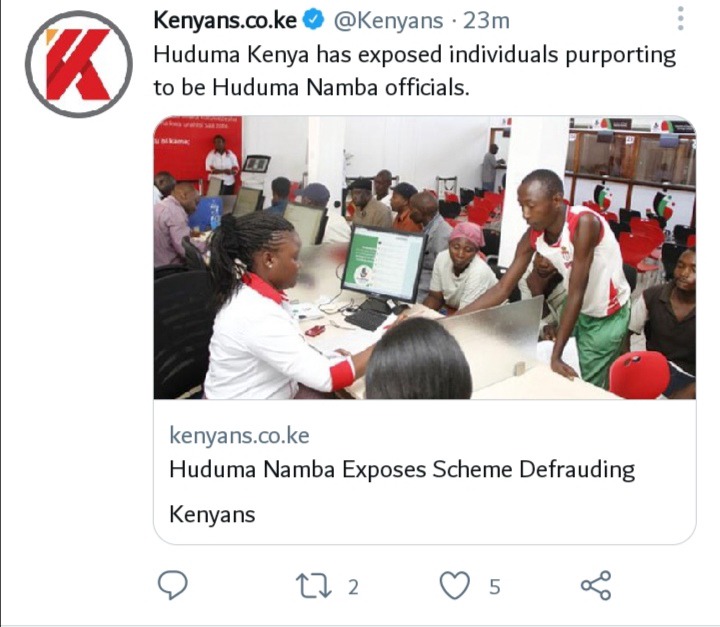The image size is (720, 627).
Task: Open the reply comment bubble icon
Action: (172, 585)
